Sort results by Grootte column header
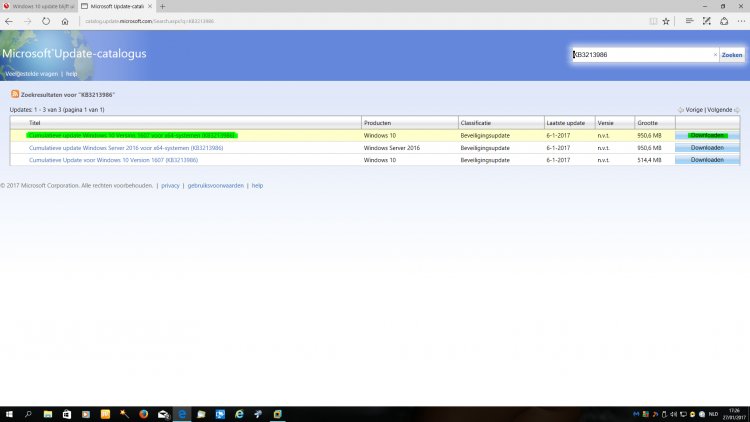The height and width of the screenshot is (422, 750). [x=649, y=123]
